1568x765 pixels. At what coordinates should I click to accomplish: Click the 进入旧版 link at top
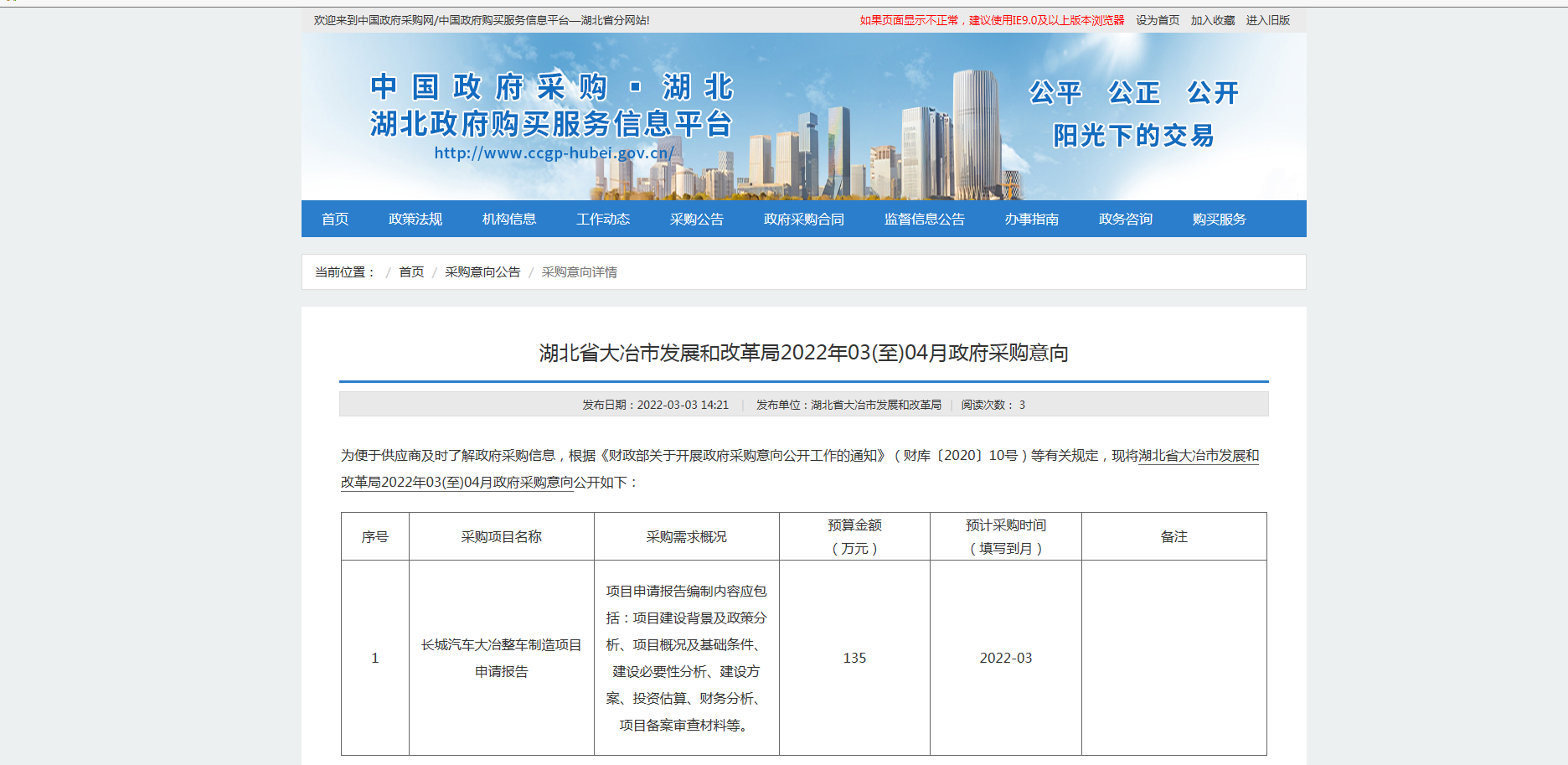click(x=1268, y=20)
